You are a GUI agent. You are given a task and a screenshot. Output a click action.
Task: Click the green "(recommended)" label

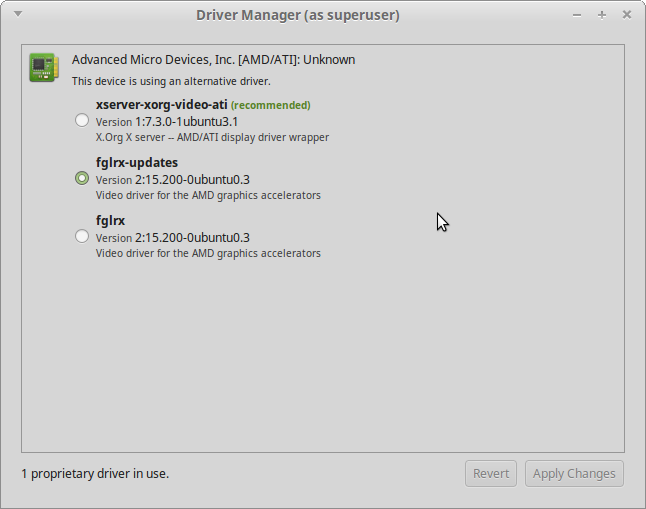[271, 106]
